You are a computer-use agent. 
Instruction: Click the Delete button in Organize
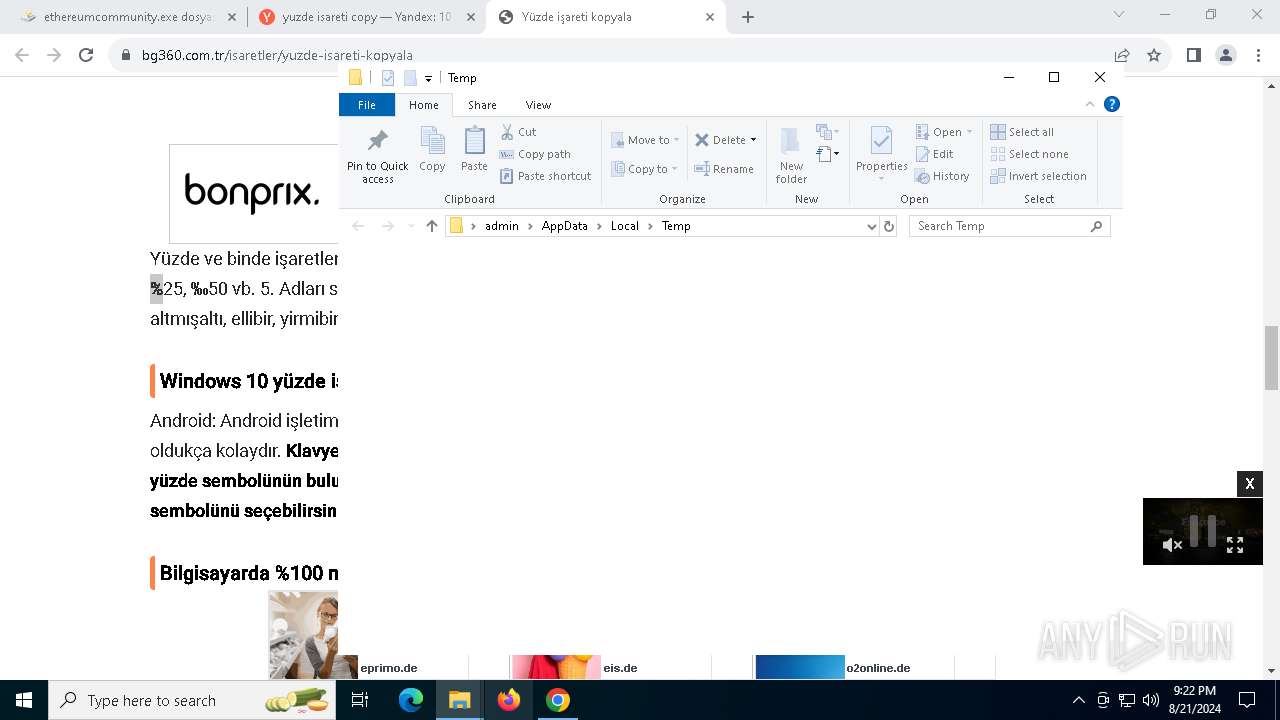(720, 140)
